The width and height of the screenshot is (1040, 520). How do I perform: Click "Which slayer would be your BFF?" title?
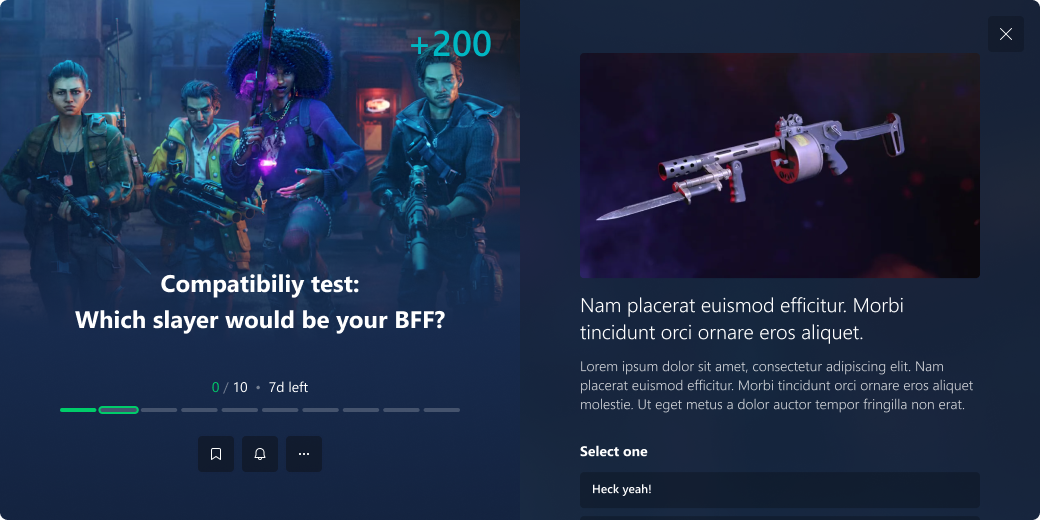coord(260,320)
